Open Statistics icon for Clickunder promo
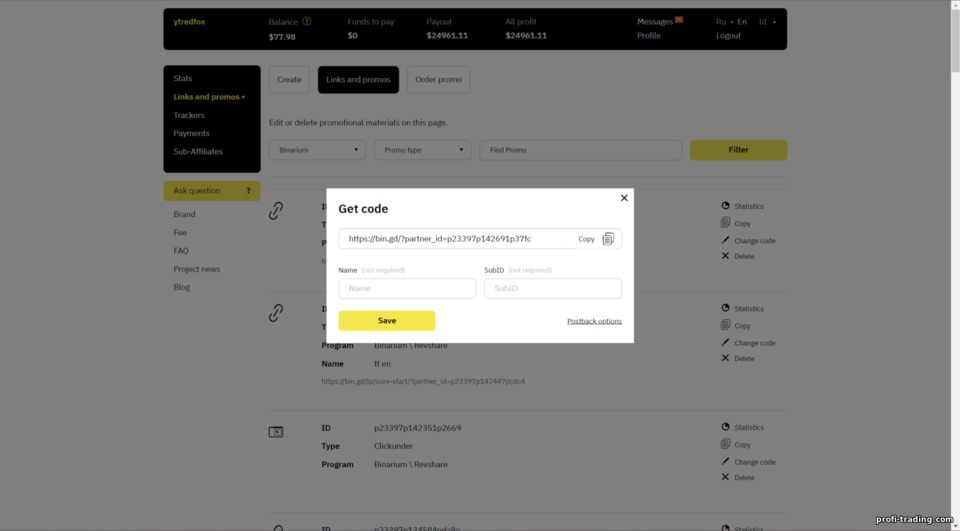Screen dimensions: 960x531 (x=726, y=427)
